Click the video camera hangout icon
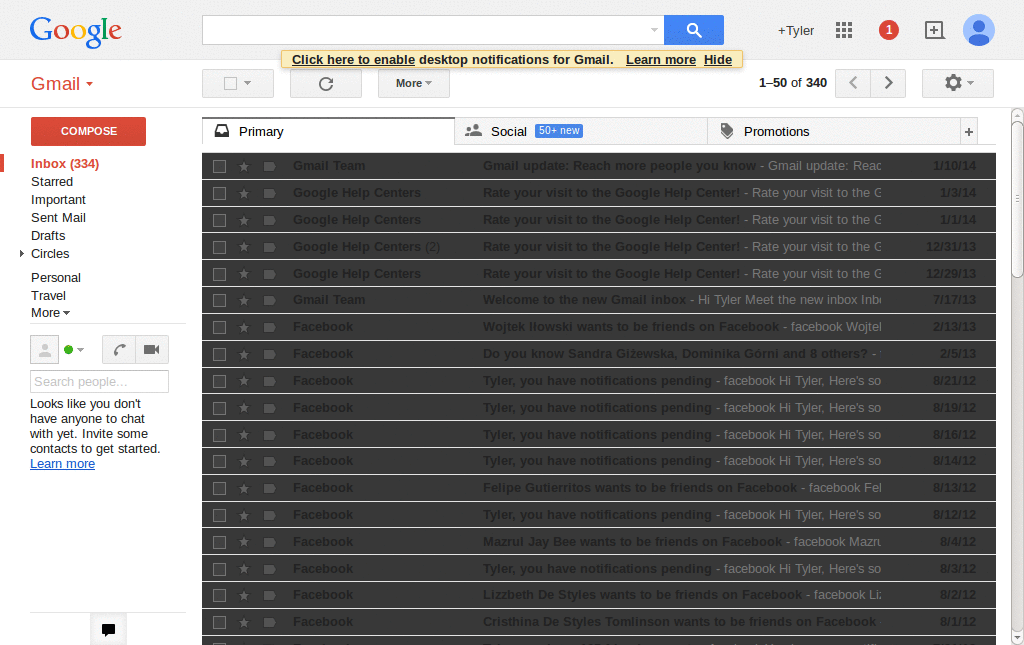Viewport: 1024px width, 645px height. click(x=152, y=350)
